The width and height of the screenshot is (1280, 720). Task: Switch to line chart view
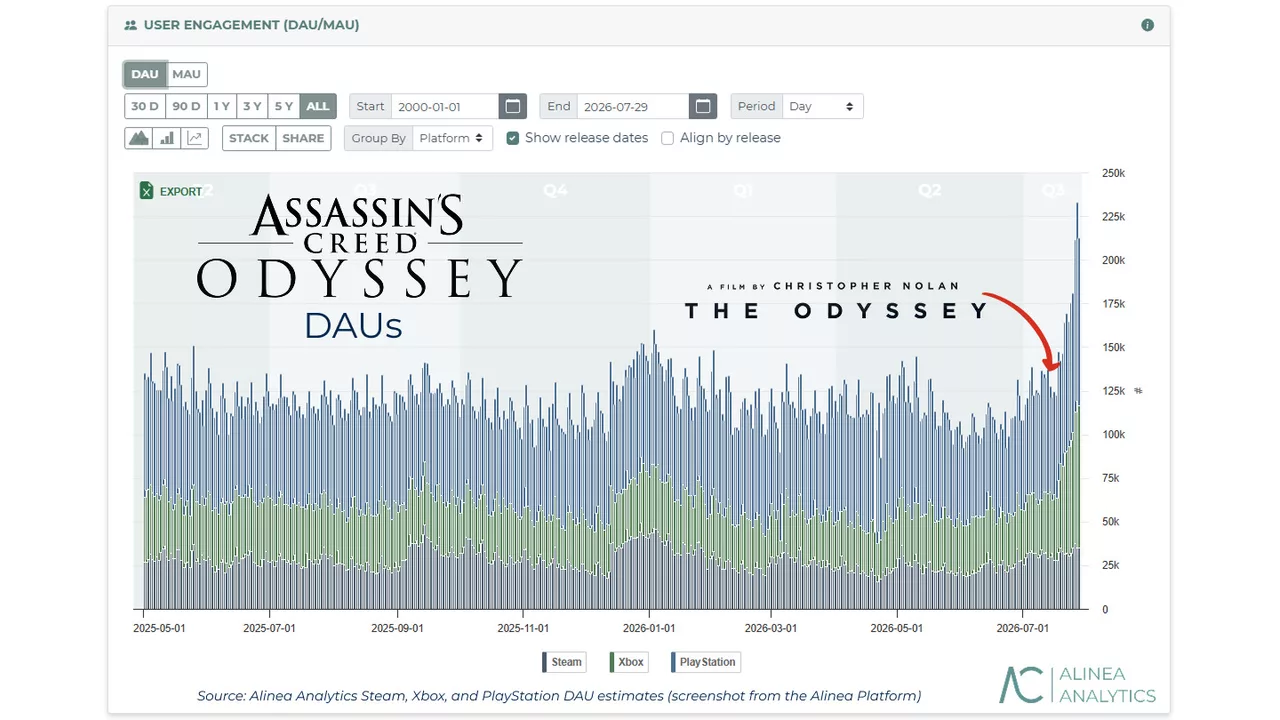coord(195,138)
